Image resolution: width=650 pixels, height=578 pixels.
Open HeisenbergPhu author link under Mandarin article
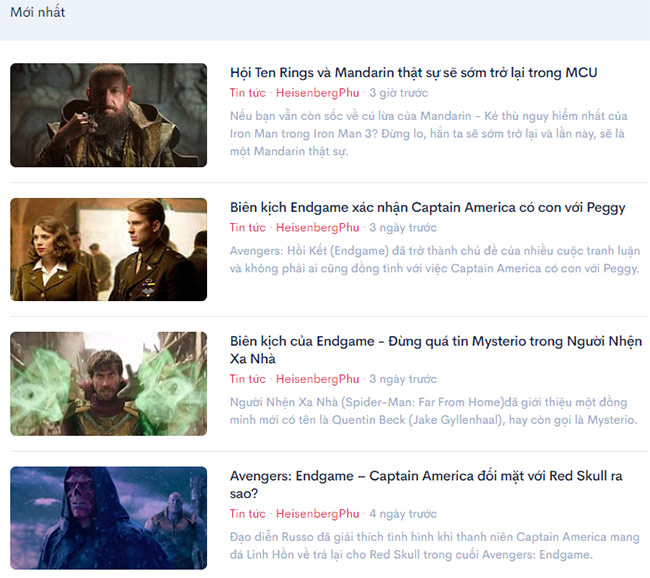click(318, 92)
